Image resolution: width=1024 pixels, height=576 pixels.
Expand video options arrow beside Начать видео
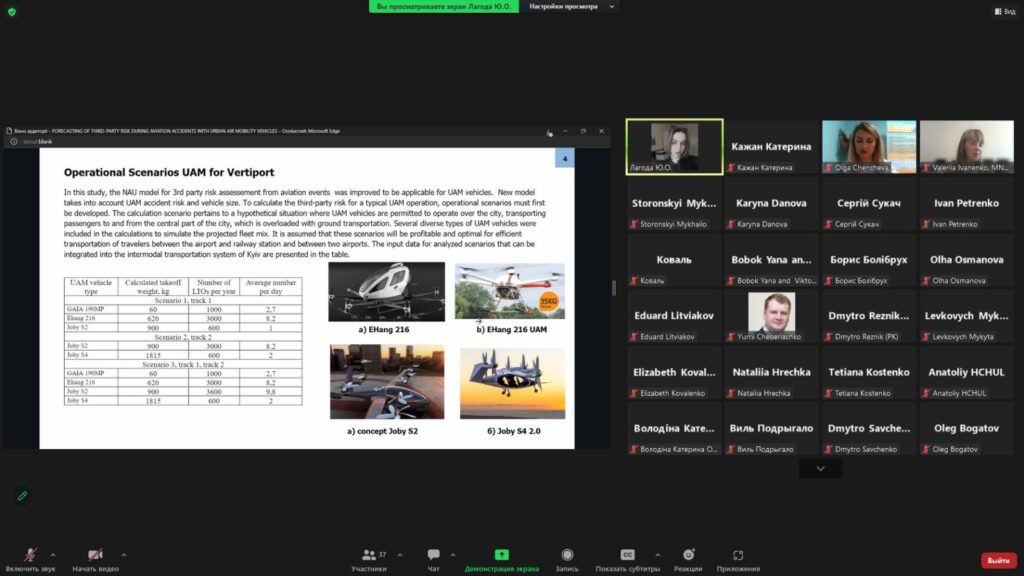coord(124,554)
